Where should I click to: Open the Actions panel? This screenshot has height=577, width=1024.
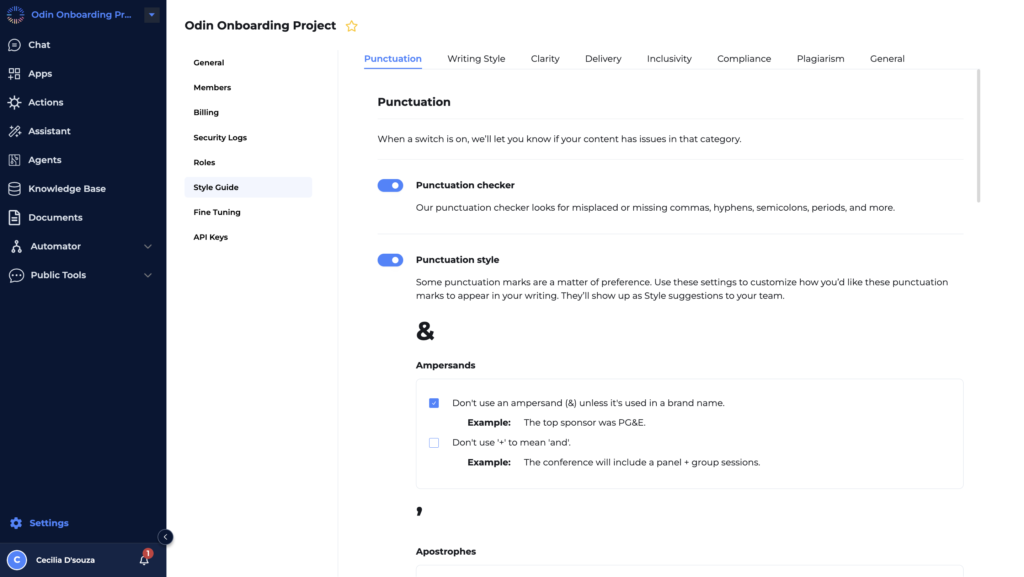(x=42, y=102)
